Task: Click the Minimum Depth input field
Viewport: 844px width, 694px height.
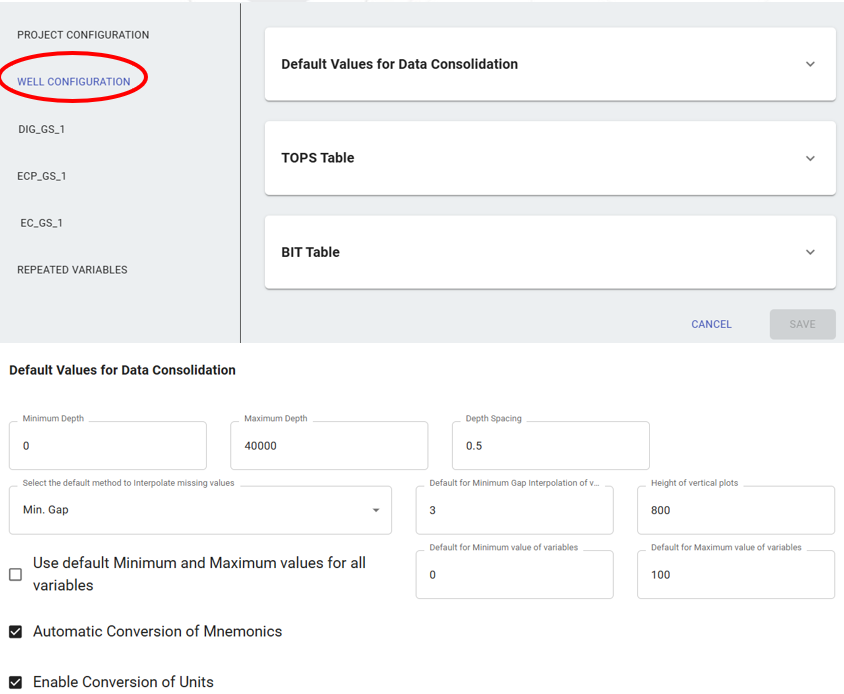Action: (107, 445)
